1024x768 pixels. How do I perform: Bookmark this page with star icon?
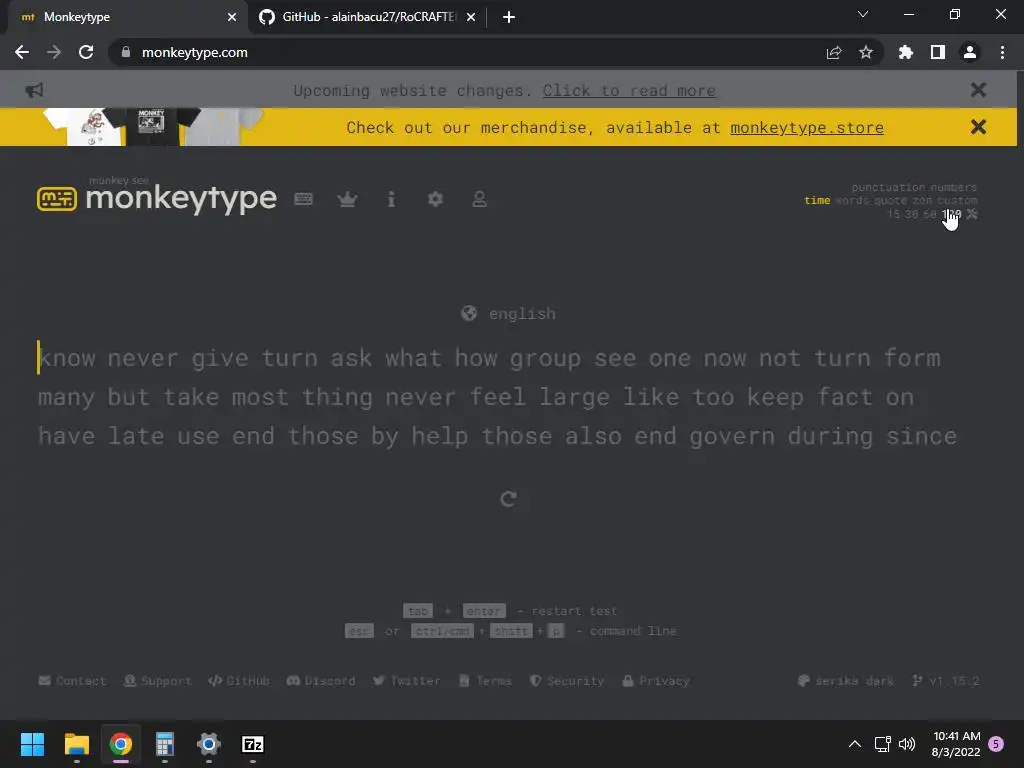pyautogui.click(x=866, y=52)
